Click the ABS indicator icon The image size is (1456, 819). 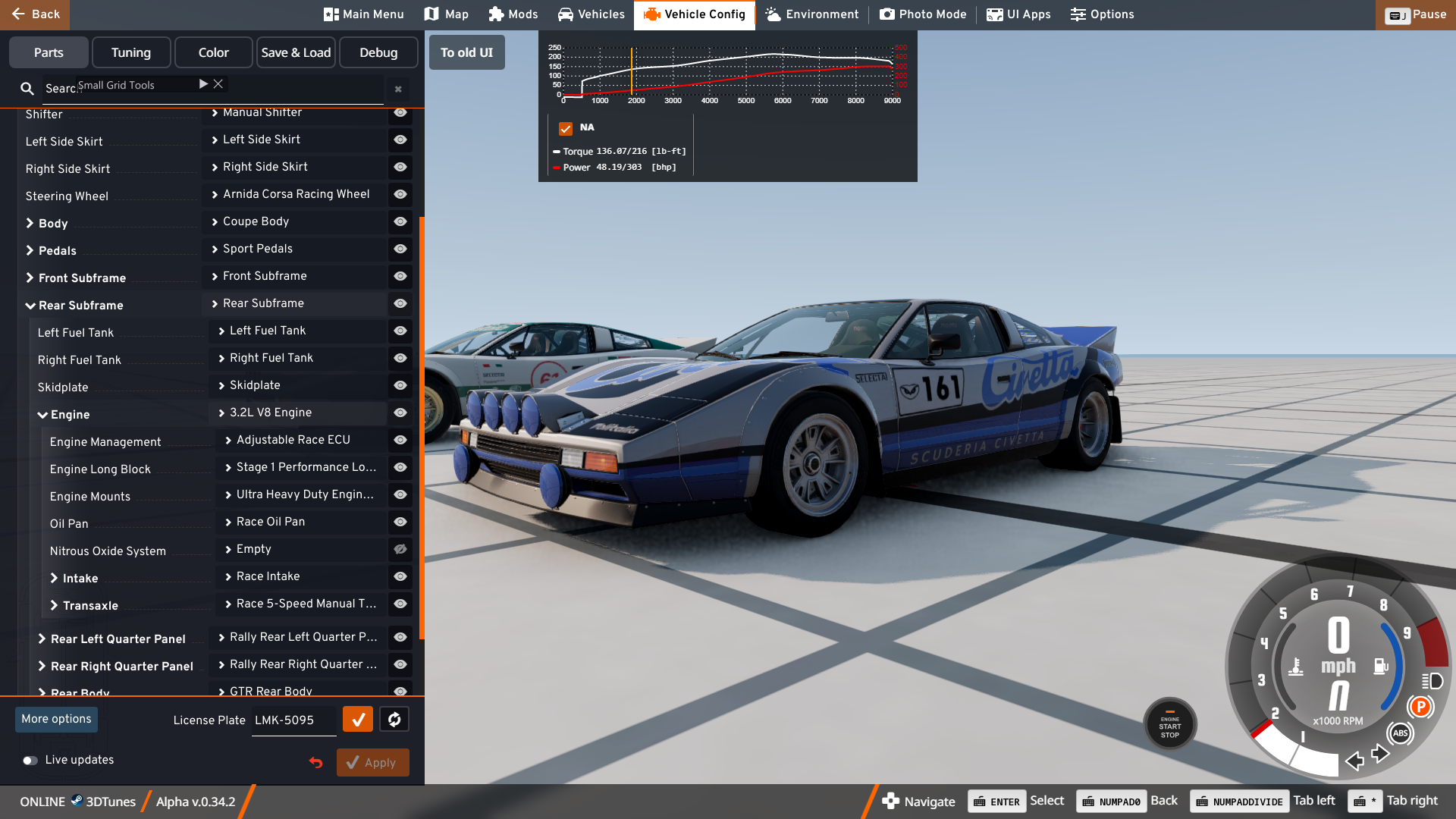point(1400,733)
